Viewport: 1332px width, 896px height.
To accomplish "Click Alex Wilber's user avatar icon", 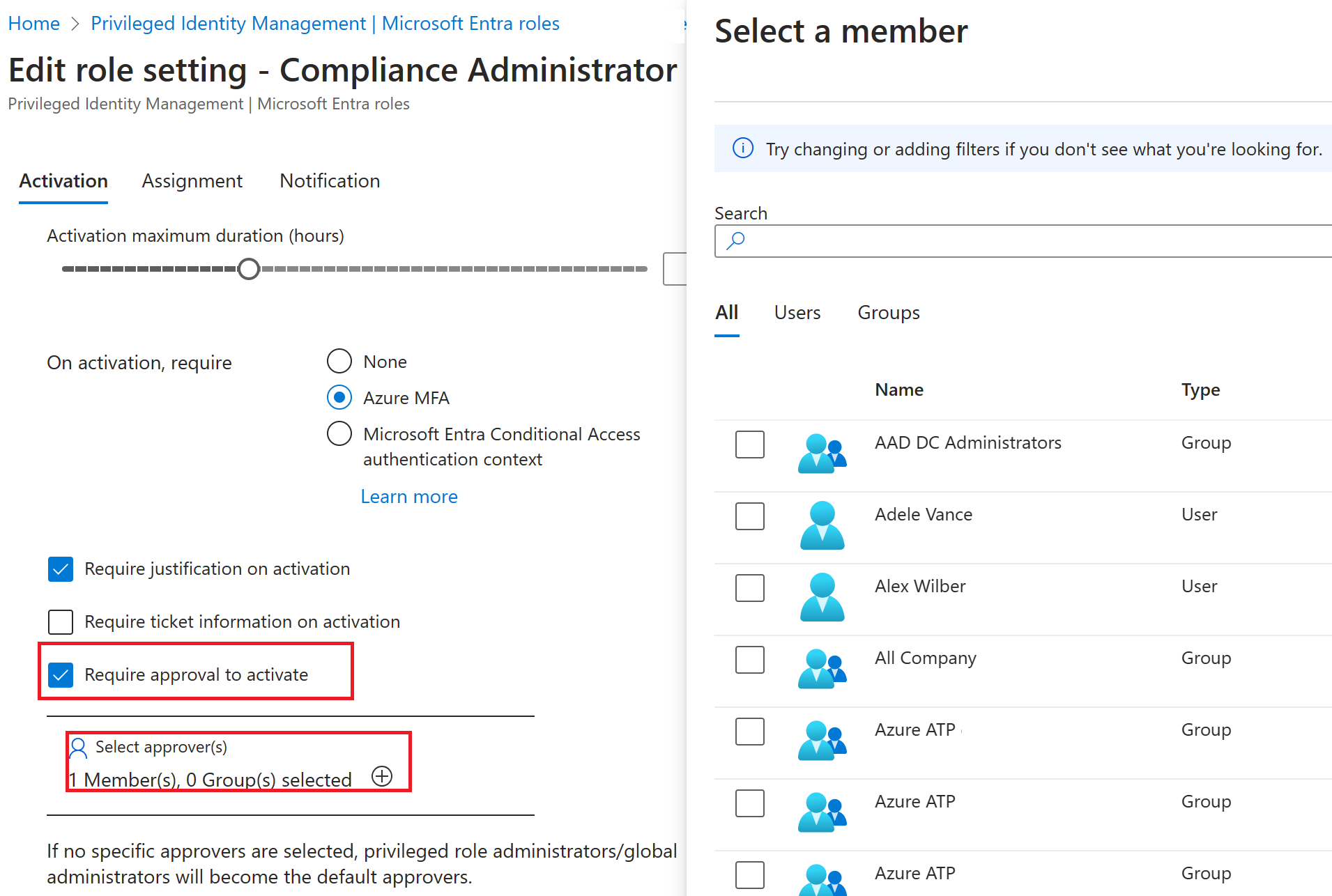I will click(x=822, y=597).
